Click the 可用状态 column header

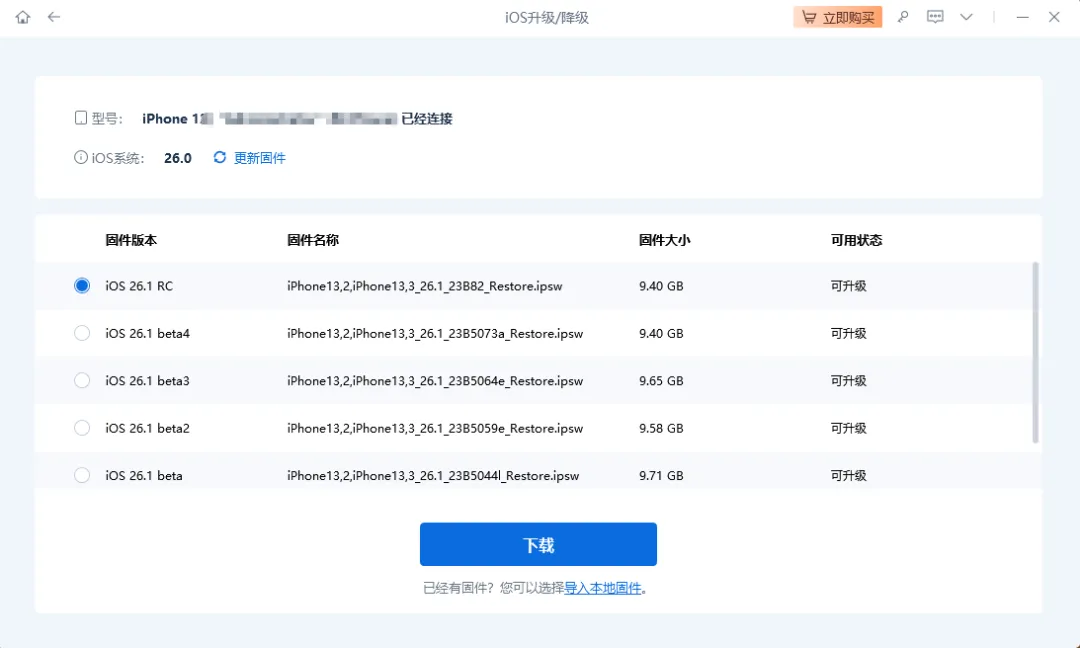(856, 240)
